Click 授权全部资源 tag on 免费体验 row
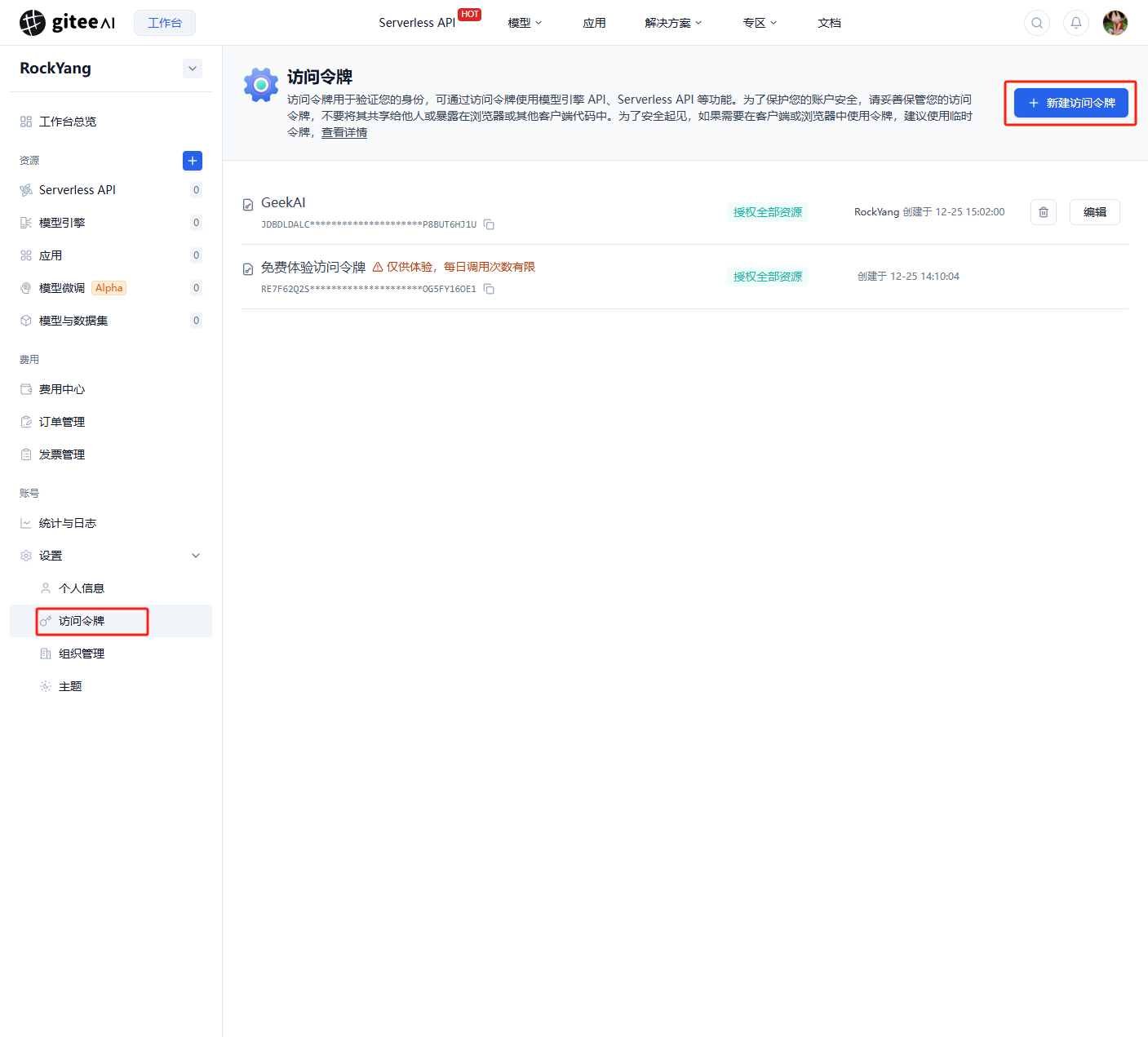 [x=768, y=277]
